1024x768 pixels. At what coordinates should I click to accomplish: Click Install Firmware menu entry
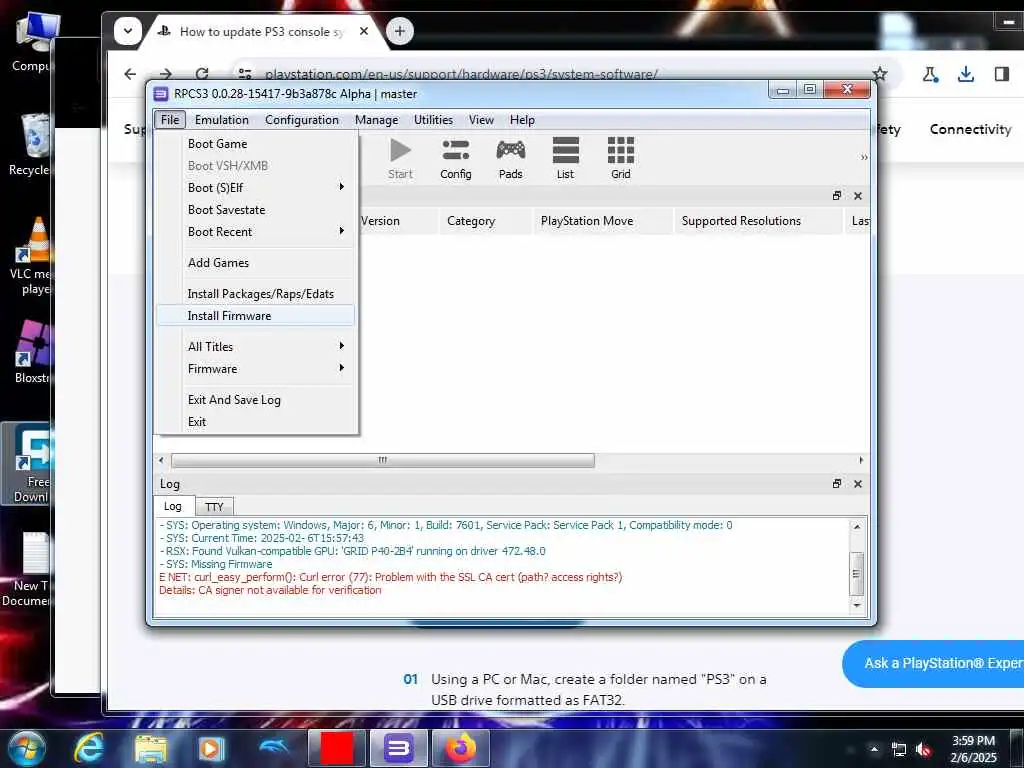coord(256,315)
